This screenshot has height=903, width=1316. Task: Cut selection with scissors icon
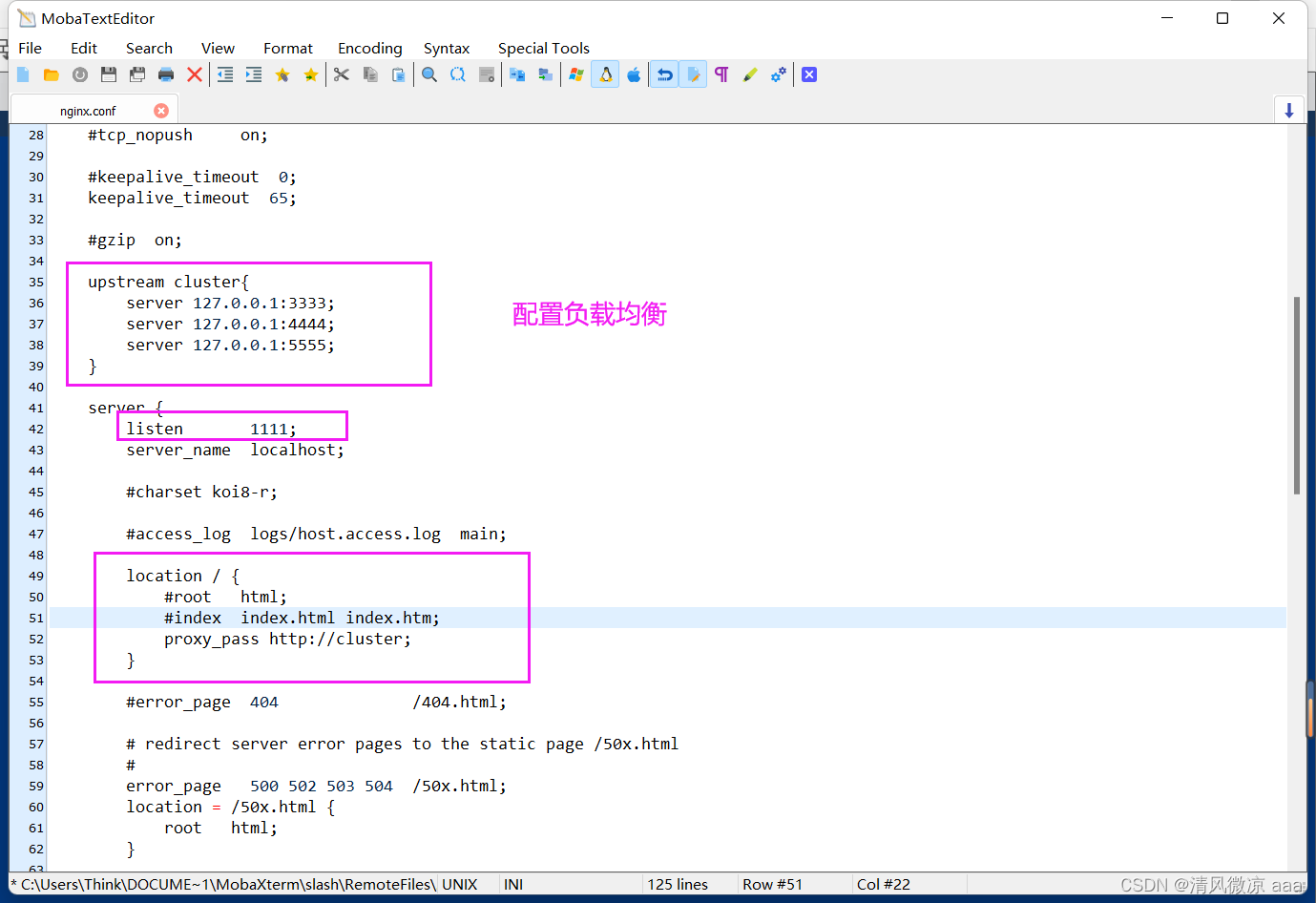[342, 74]
